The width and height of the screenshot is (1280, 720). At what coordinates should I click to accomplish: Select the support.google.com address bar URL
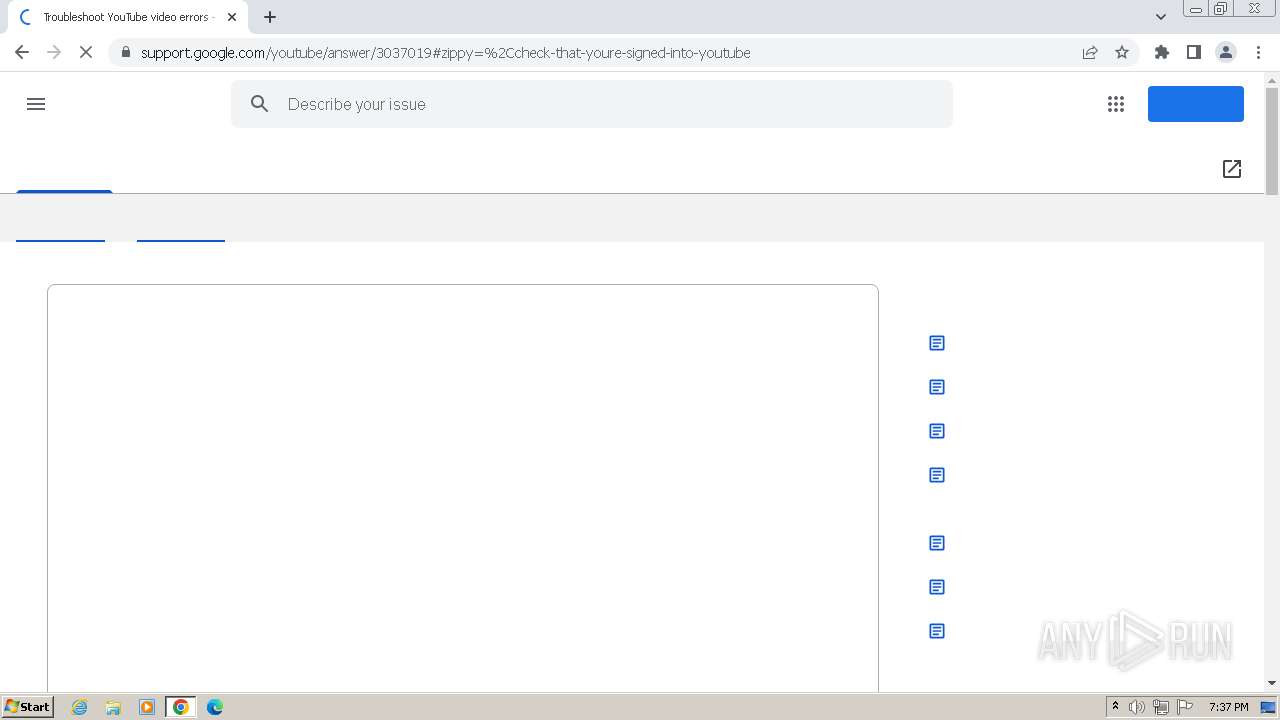(445, 52)
